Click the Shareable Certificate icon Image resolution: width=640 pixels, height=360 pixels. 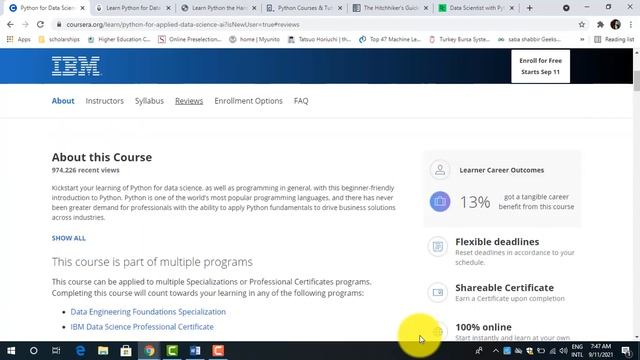pos(438,292)
